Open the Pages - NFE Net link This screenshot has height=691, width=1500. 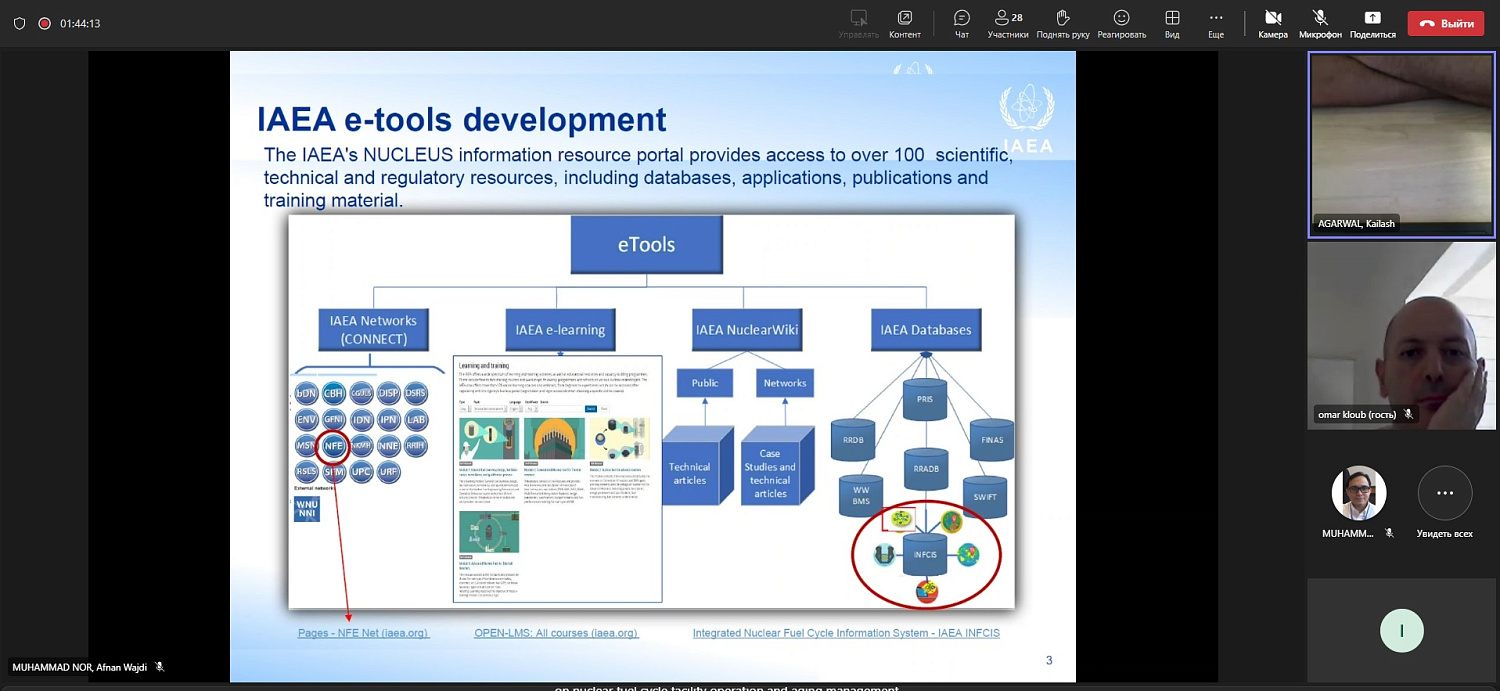(x=363, y=633)
